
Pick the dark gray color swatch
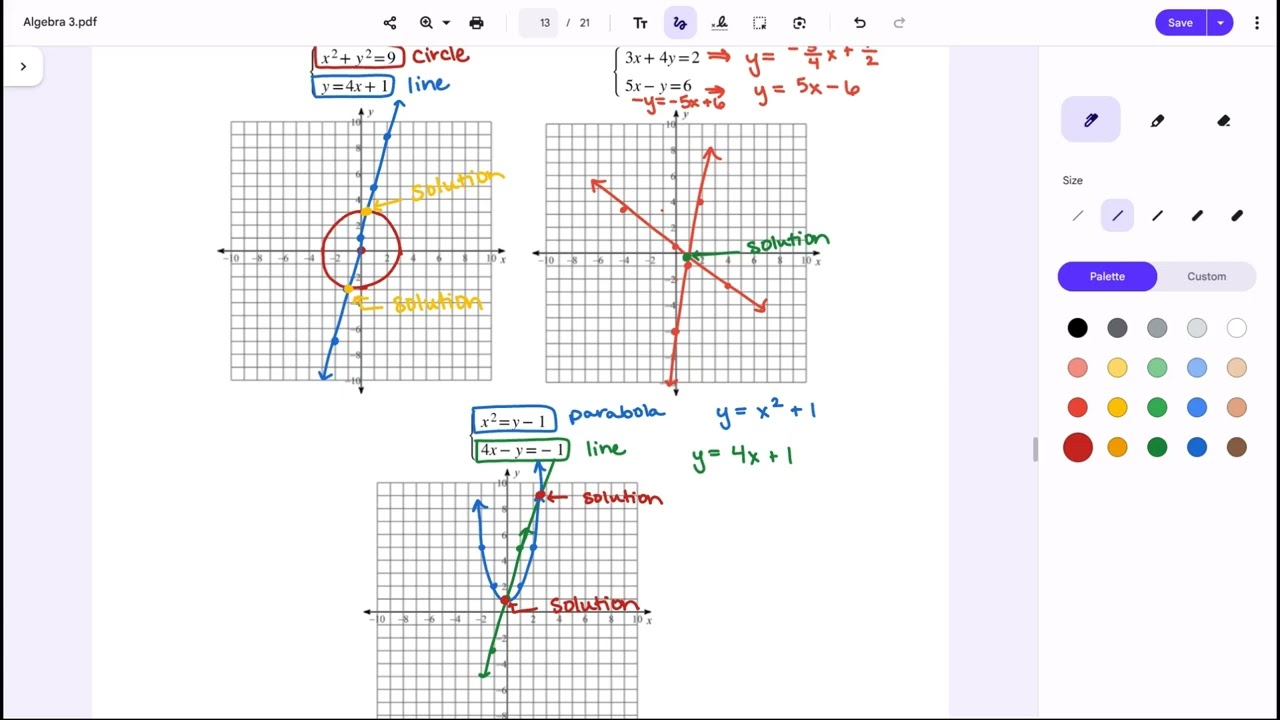point(1117,328)
